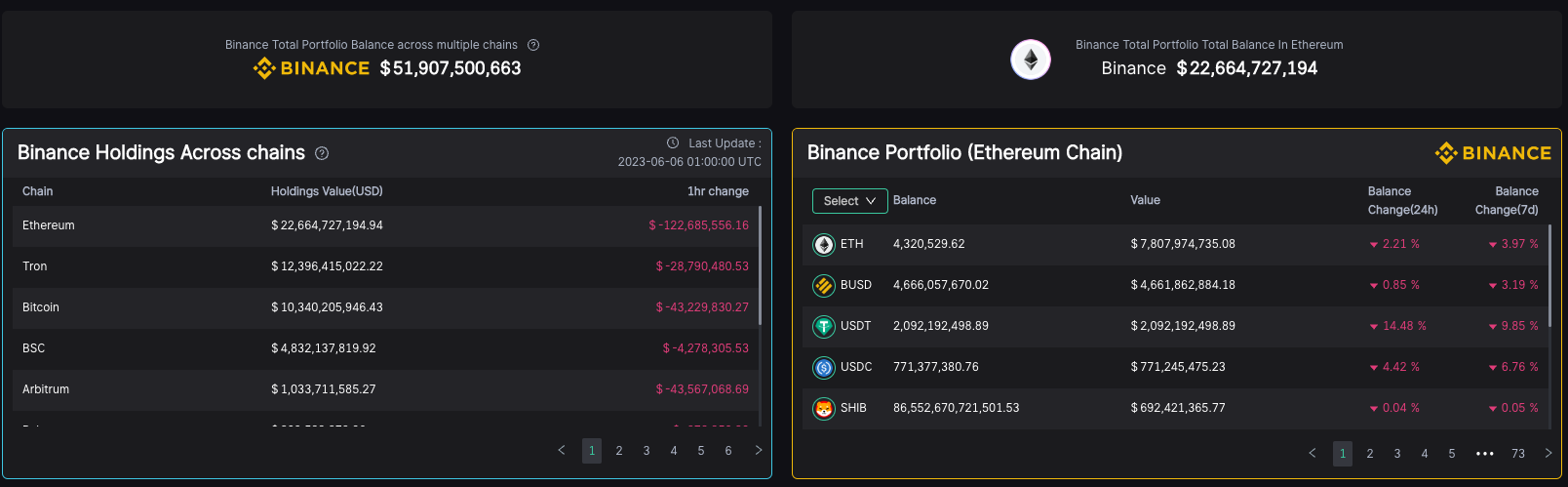Viewport: 1568px width, 487px height.
Task: Click the Balance Change(7d) column header
Action: [1507, 200]
